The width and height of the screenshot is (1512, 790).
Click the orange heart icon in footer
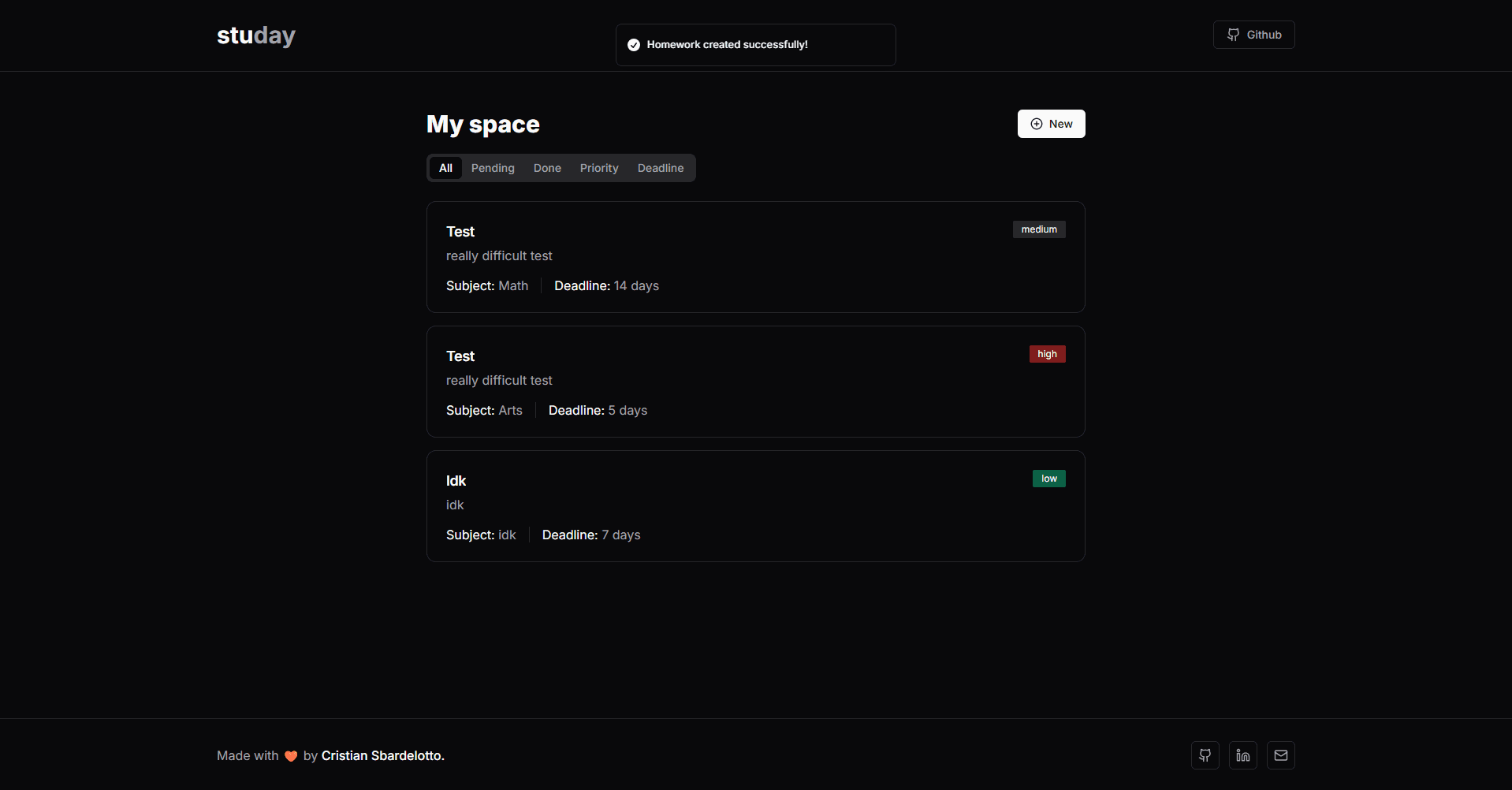point(291,756)
